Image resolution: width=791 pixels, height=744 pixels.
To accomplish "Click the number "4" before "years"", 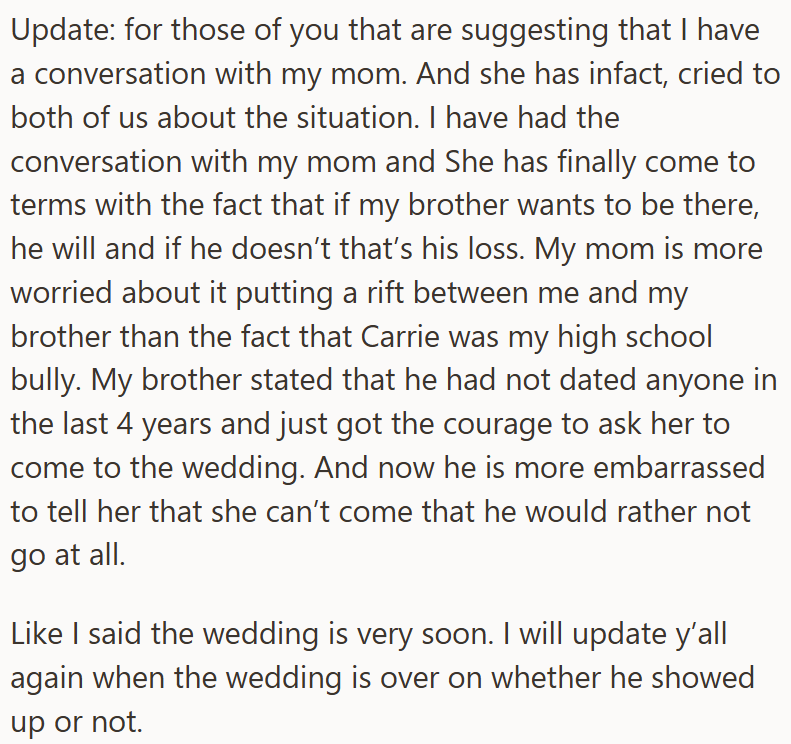I will pos(125,424).
